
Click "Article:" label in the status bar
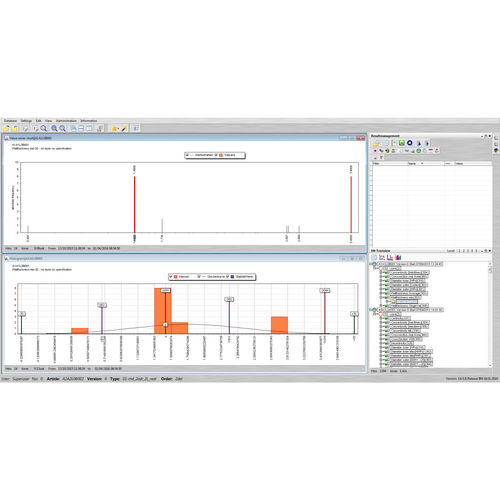53,379
